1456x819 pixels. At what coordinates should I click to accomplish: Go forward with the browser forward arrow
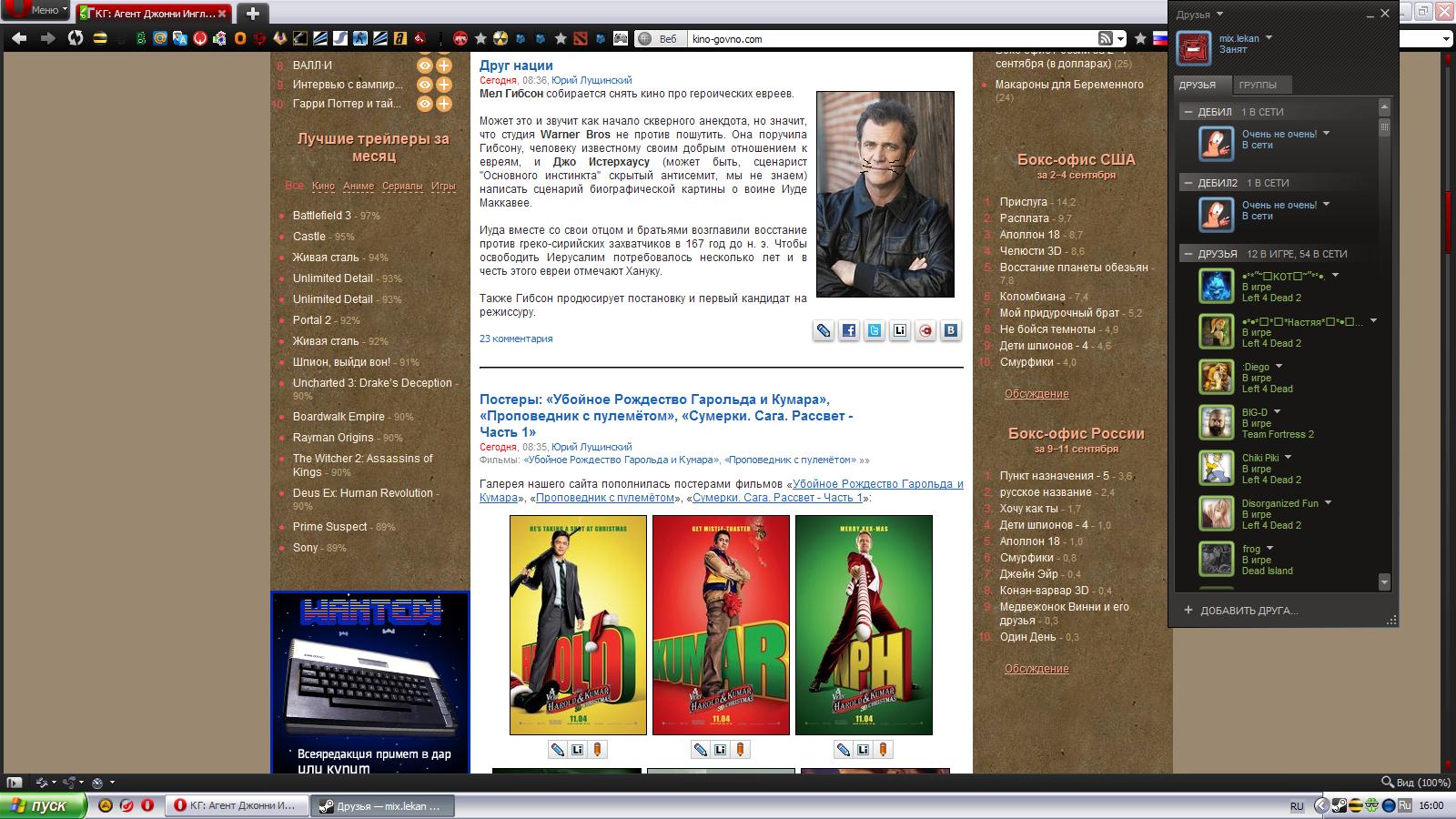click(48, 38)
